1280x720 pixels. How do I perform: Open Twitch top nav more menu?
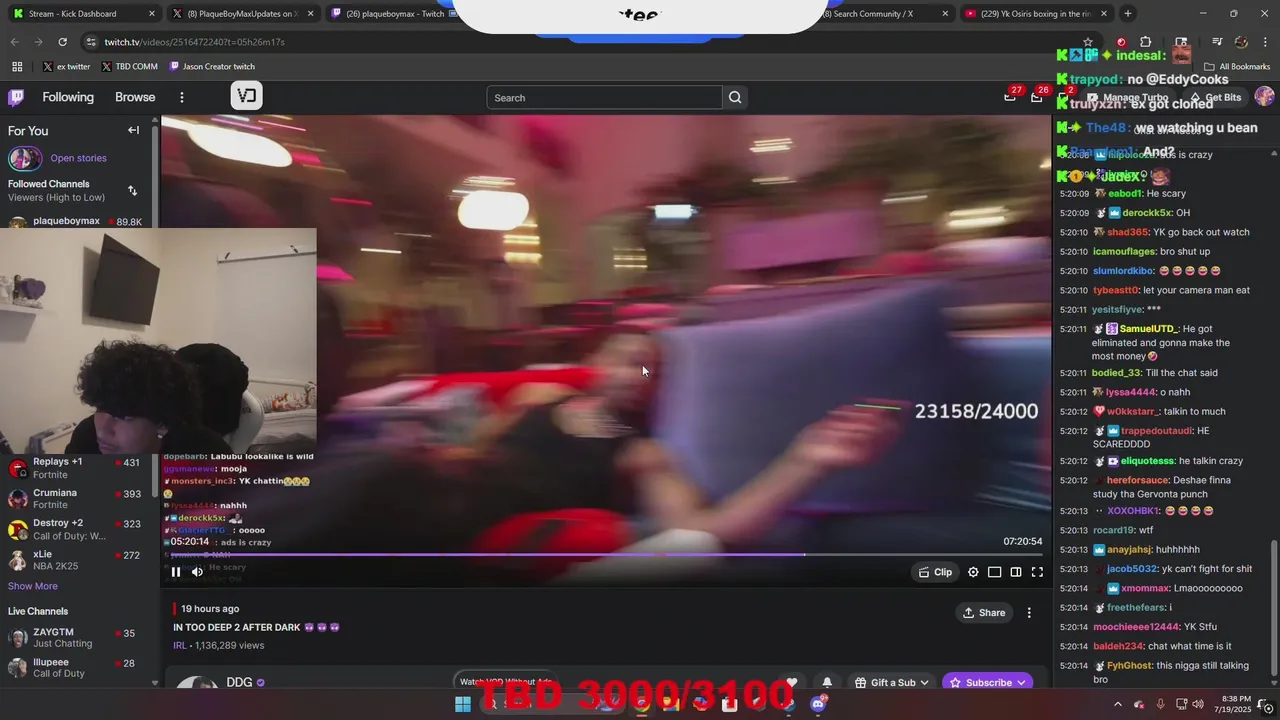182,97
